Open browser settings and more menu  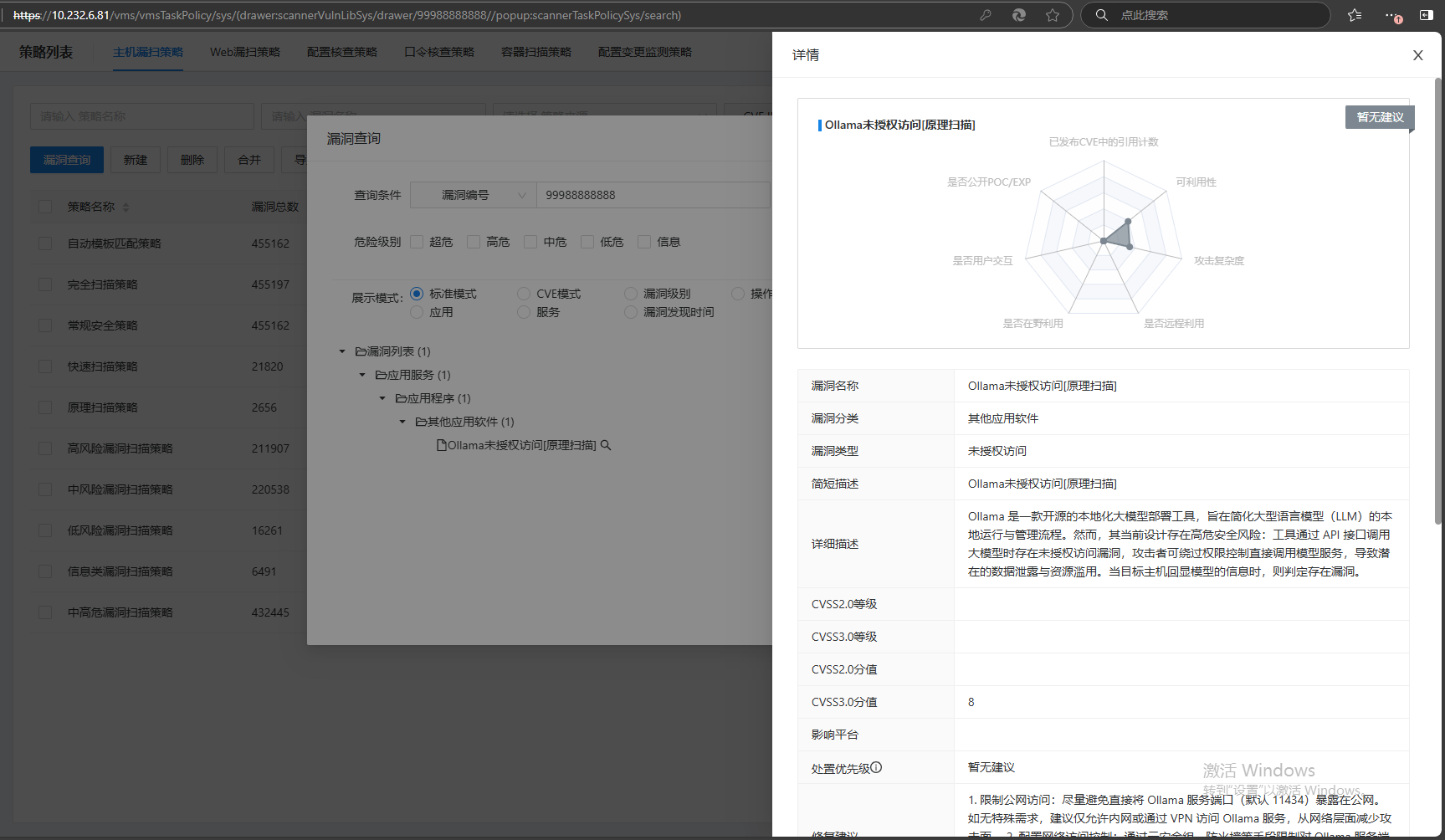click(1391, 15)
